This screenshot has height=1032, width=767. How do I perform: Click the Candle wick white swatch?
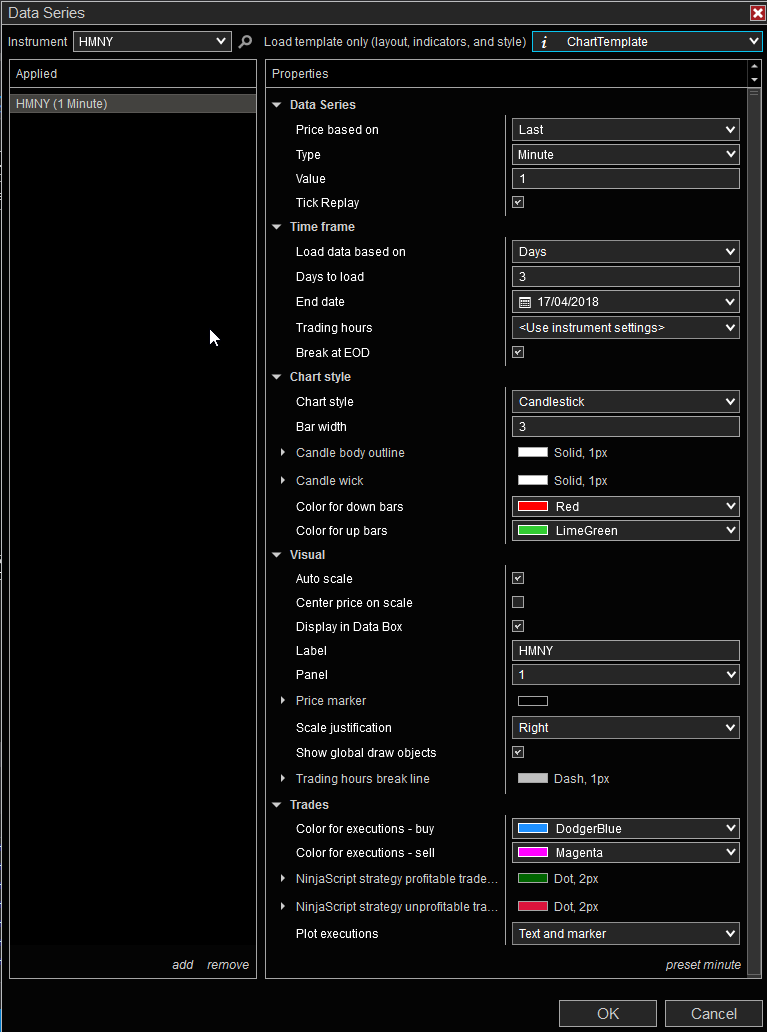click(x=533, y=480)
